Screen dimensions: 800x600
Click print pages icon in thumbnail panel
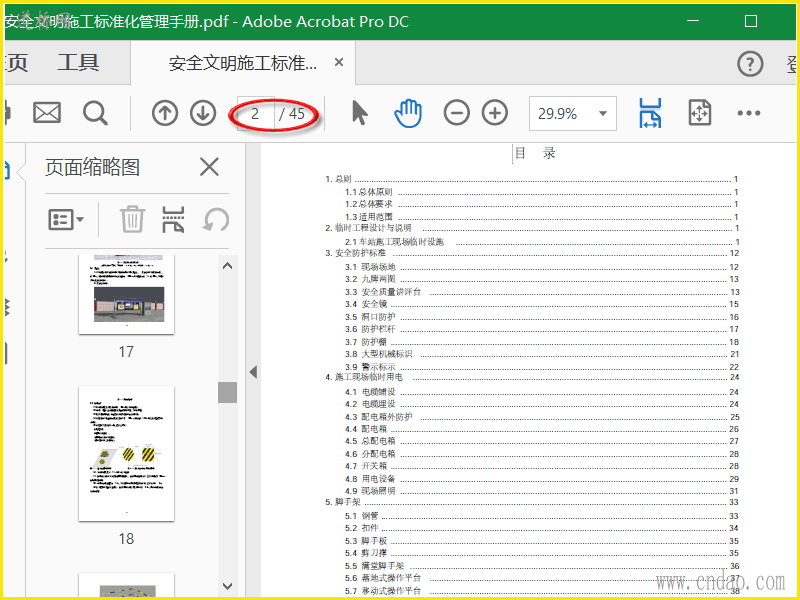coord(173,219)
